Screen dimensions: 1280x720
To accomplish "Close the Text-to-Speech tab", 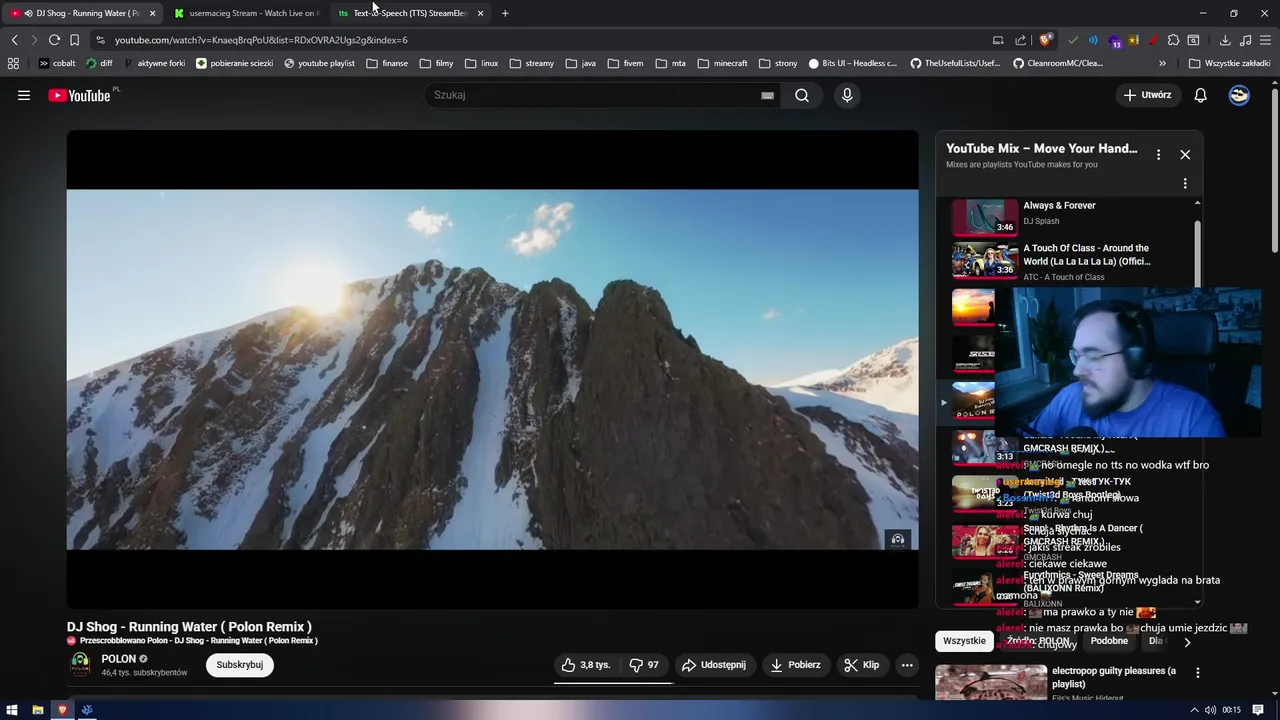I will [480, 13].
